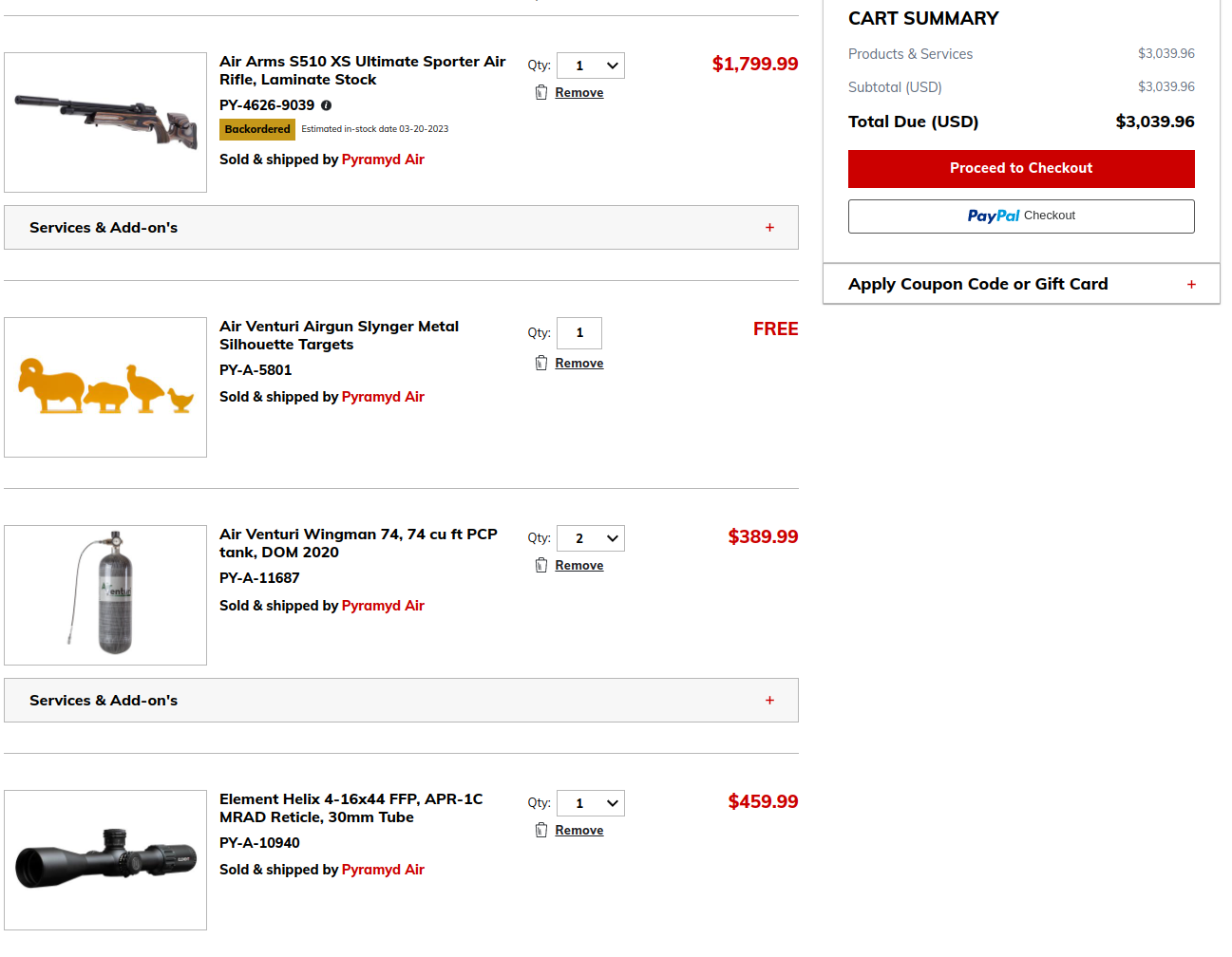Click the Wingman 74 tank thumbnail image
This screenshot has height=957, width=1232.
pos(105,595)
